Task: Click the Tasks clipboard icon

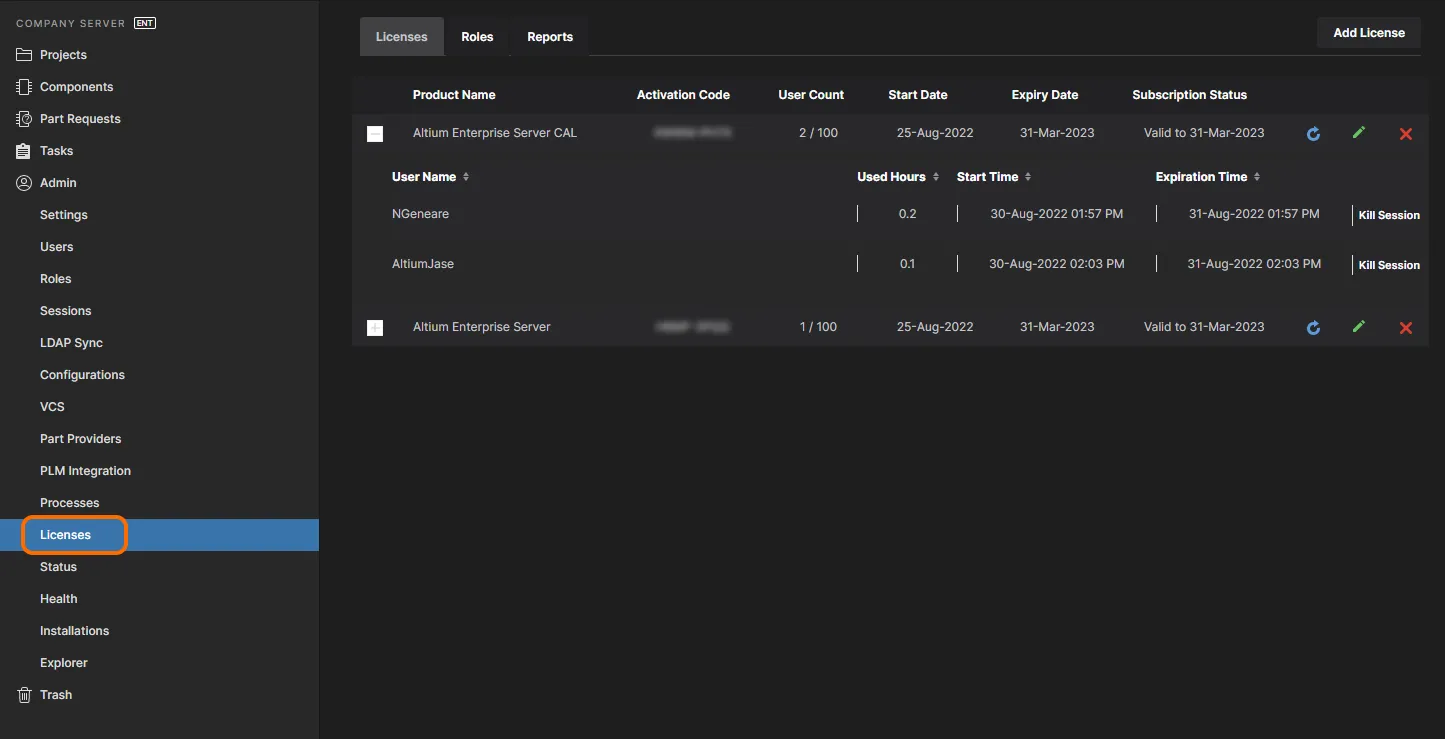Action: (24, 151)
